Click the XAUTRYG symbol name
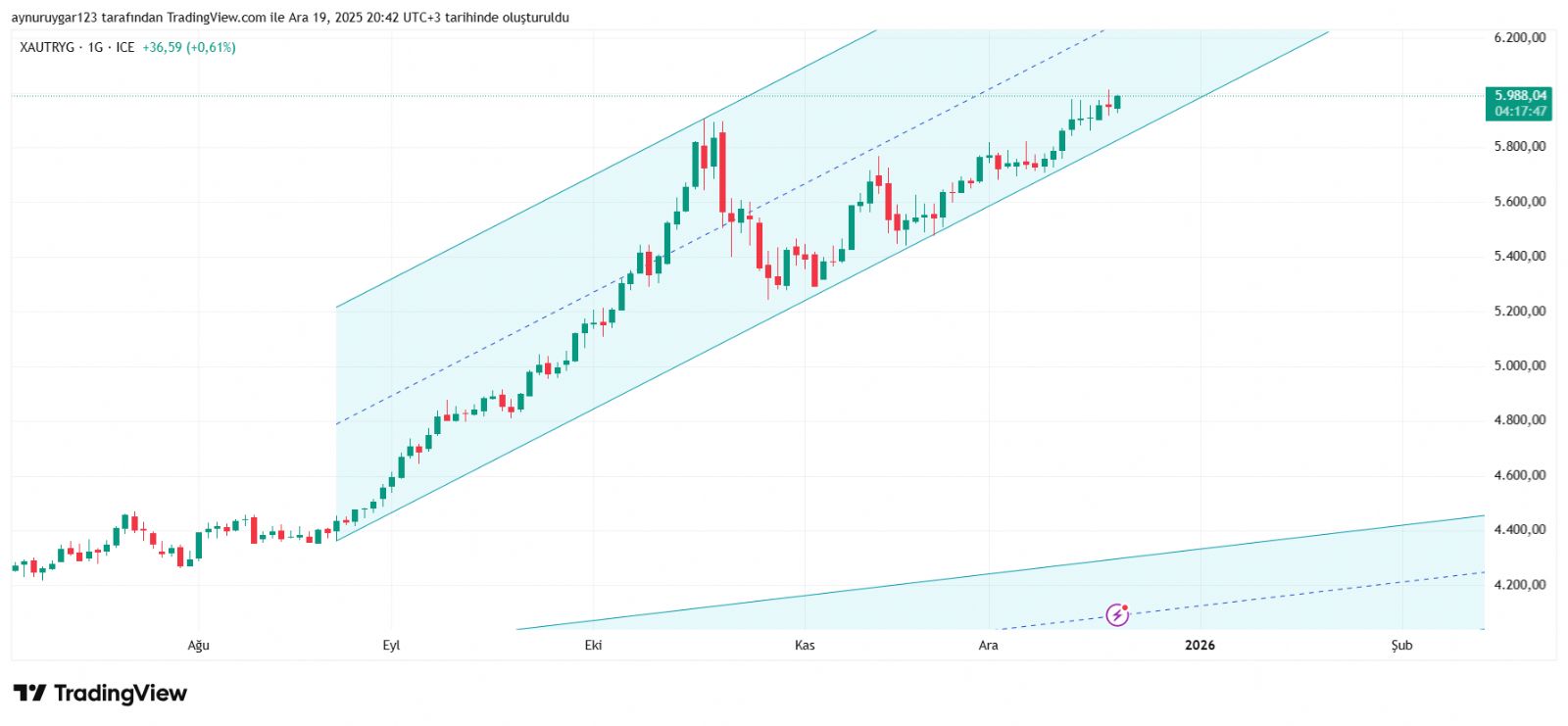 [x=47, y=47]
